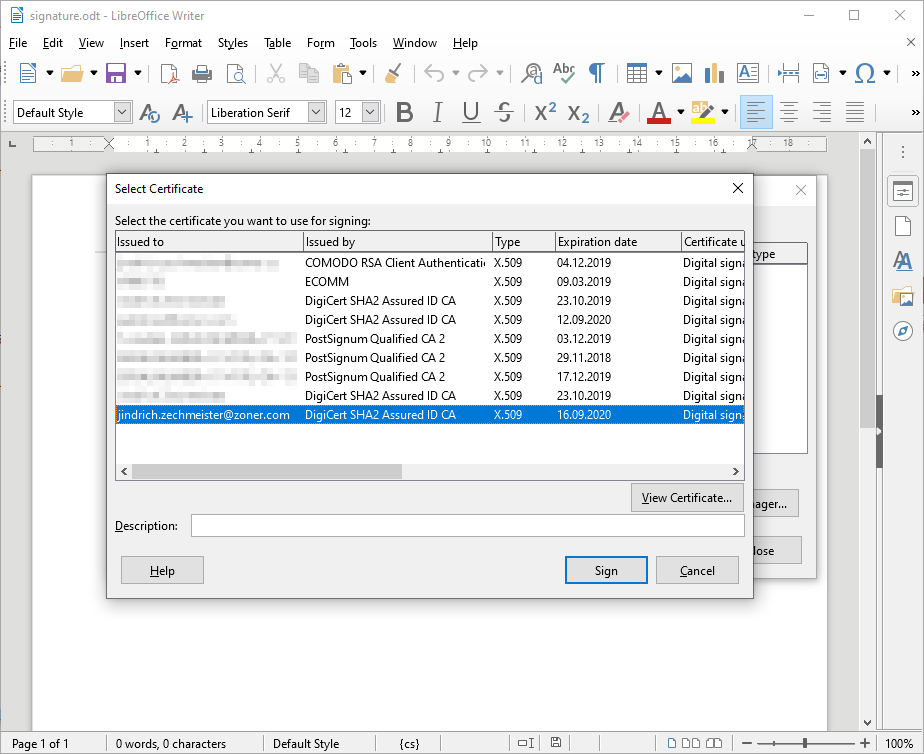The height and width of the screenshot is (754, 924).
Task: Click the Spelling check icon
Action: 564,74
